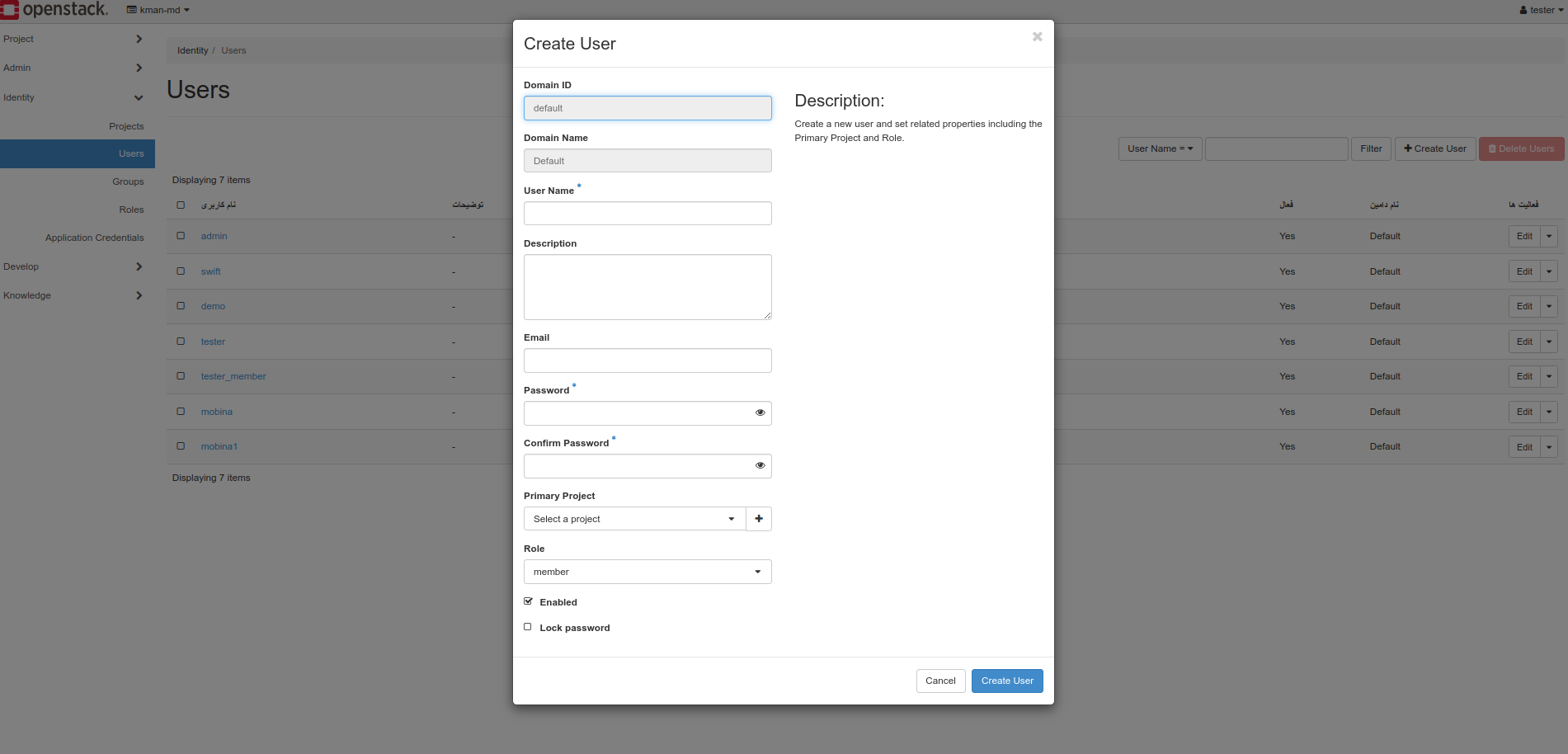Open the tester user menu
This screenshot has height=754, width=1568.
pos(1541,10)
